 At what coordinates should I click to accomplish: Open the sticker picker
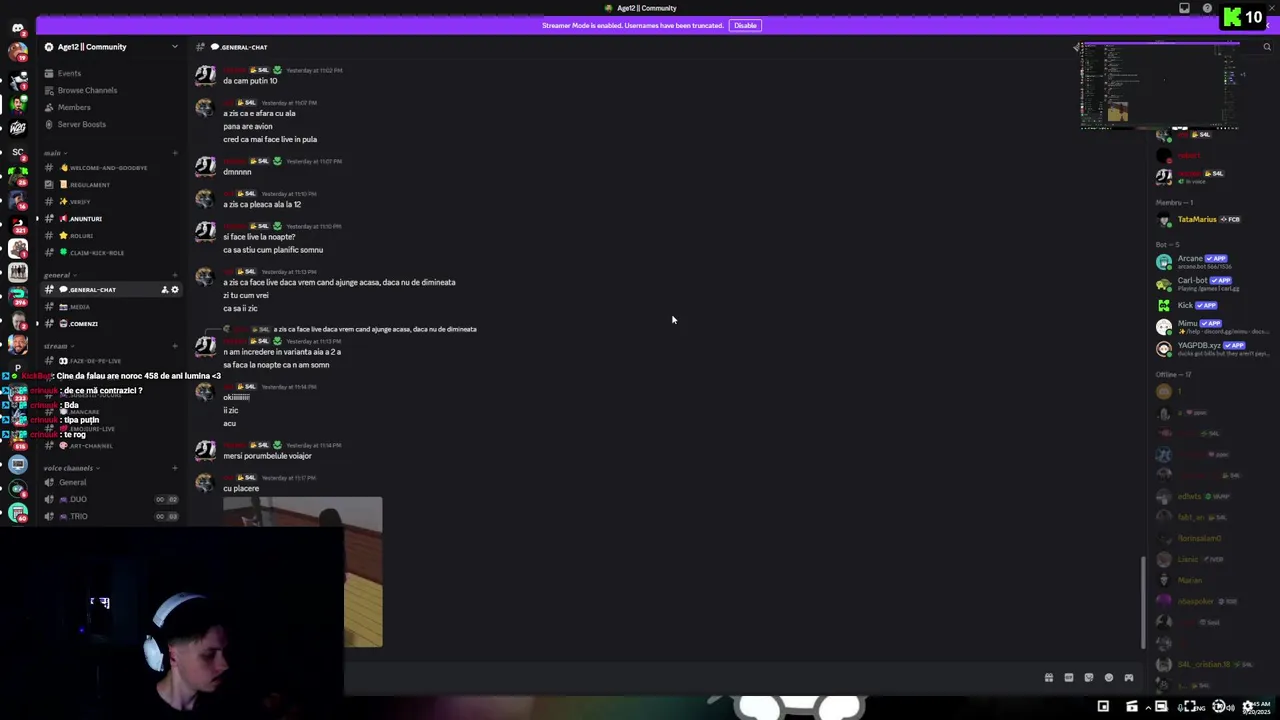point(1089,678)
